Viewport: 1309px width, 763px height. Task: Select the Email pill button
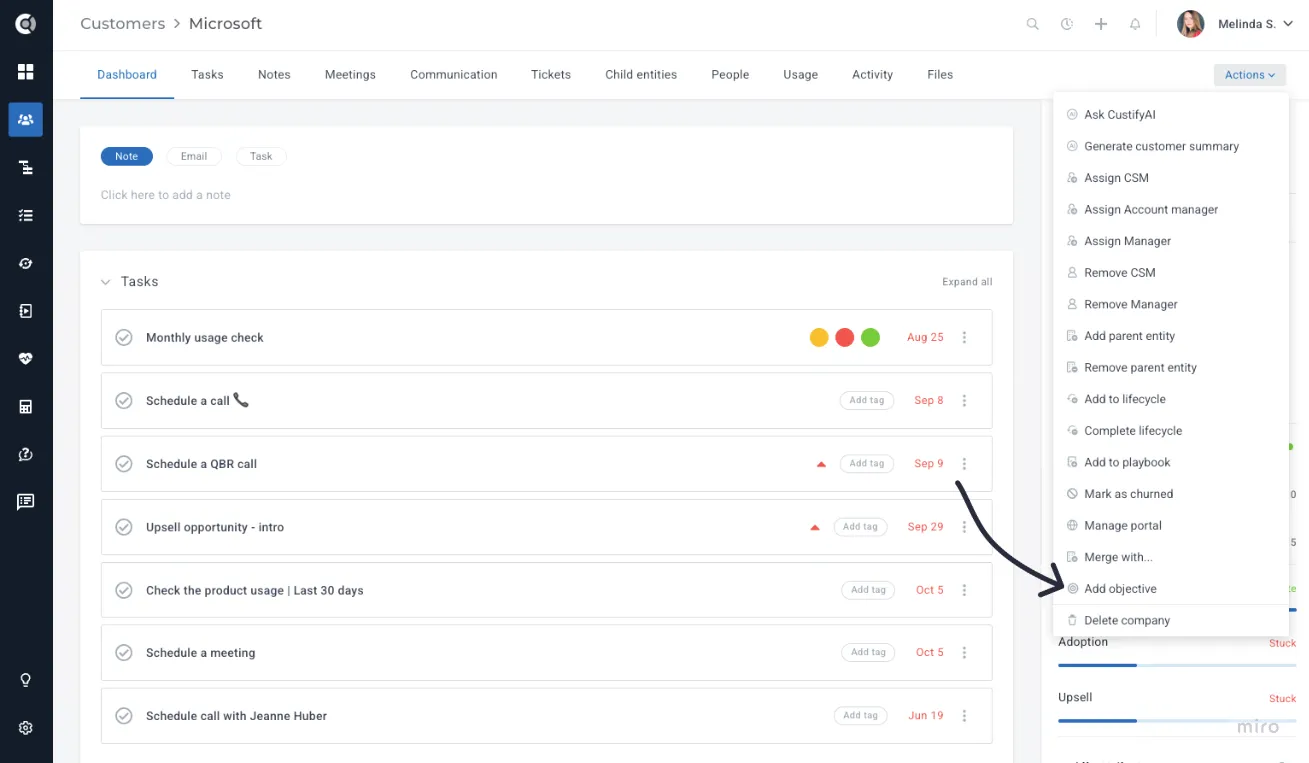coord(194,156)
